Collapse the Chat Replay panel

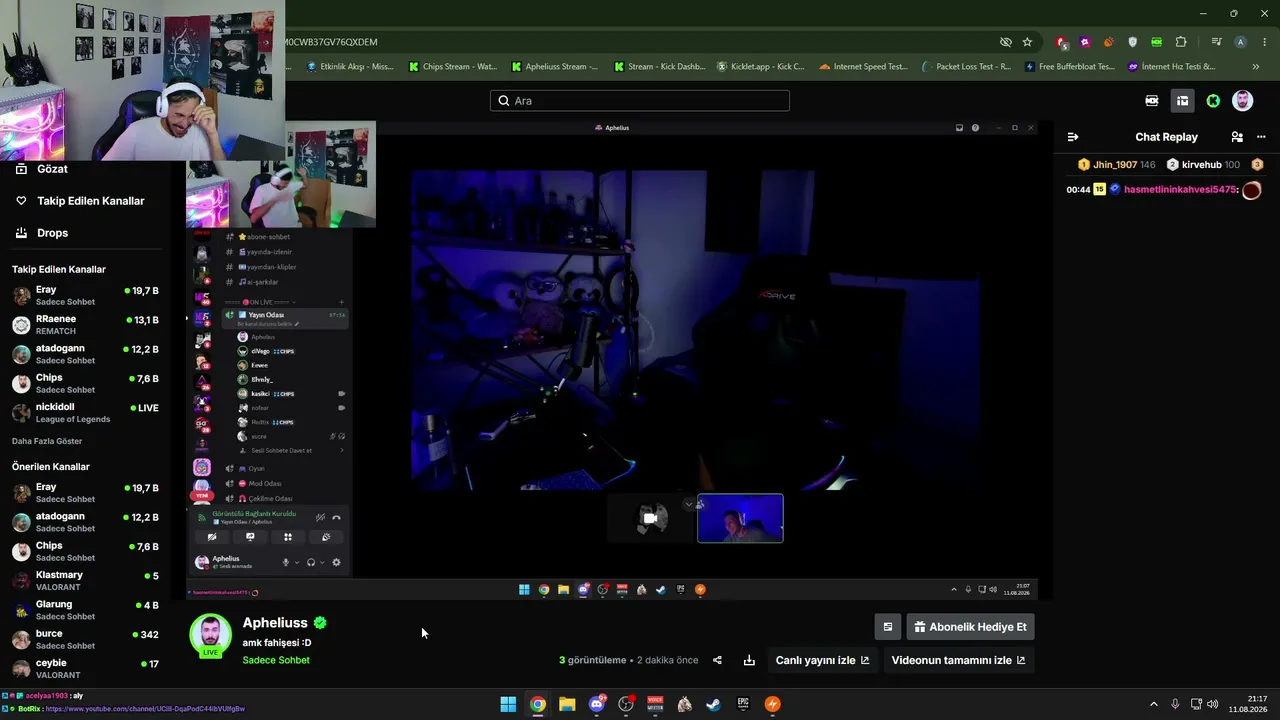coord(1073,137)
